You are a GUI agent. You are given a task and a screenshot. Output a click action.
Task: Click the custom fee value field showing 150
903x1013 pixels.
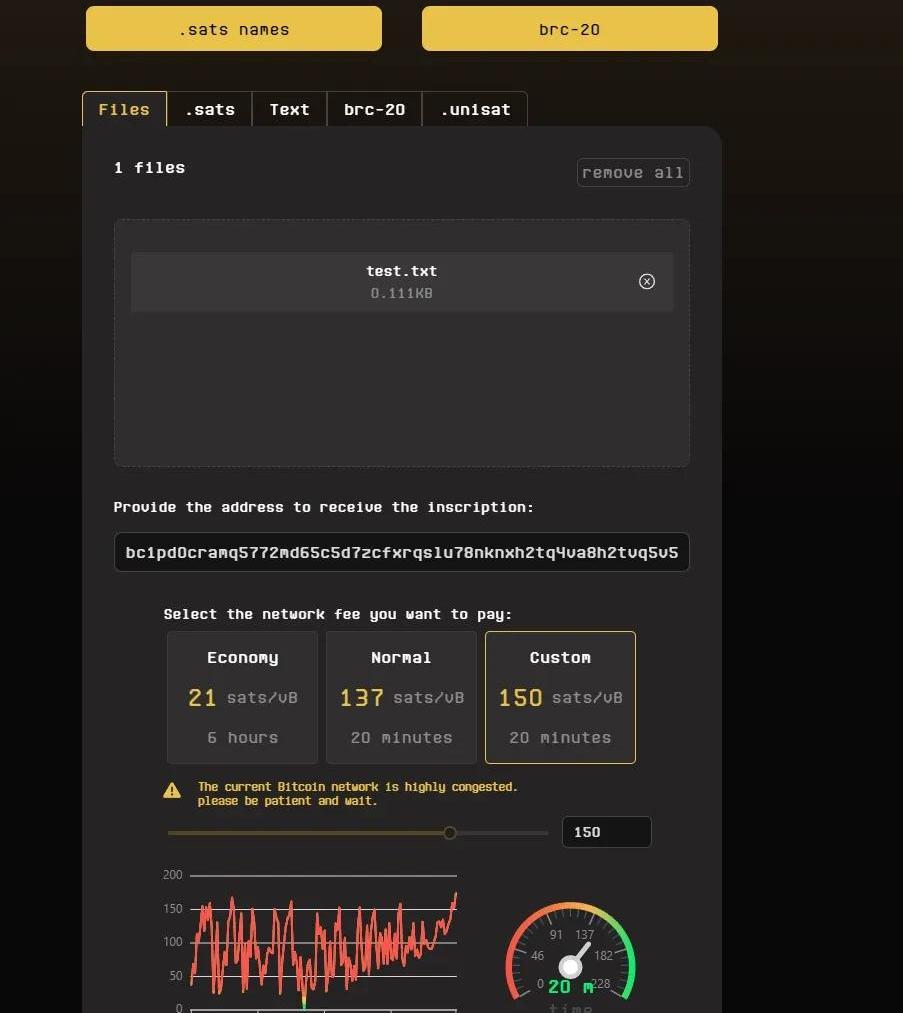(606, 832)
